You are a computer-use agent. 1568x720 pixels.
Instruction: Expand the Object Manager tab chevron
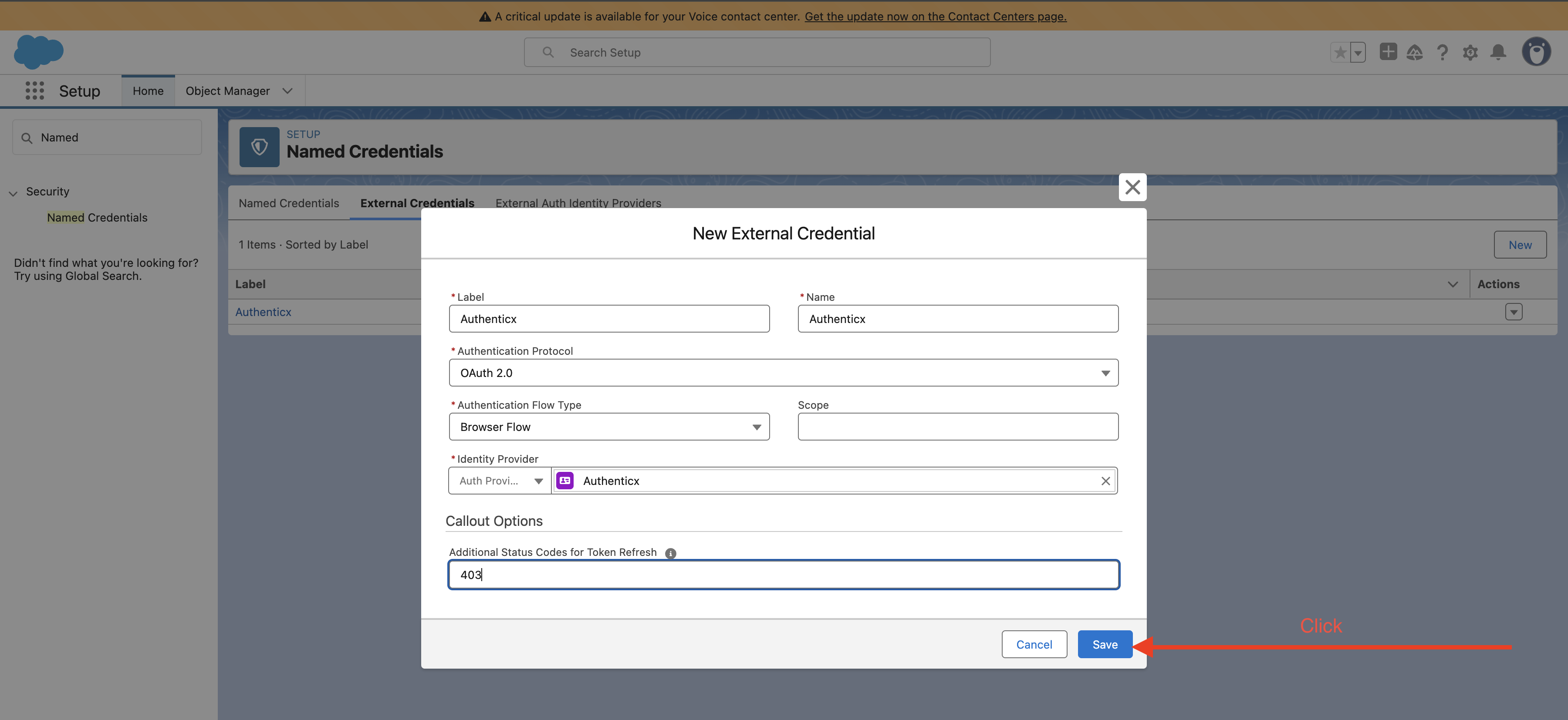287,91
